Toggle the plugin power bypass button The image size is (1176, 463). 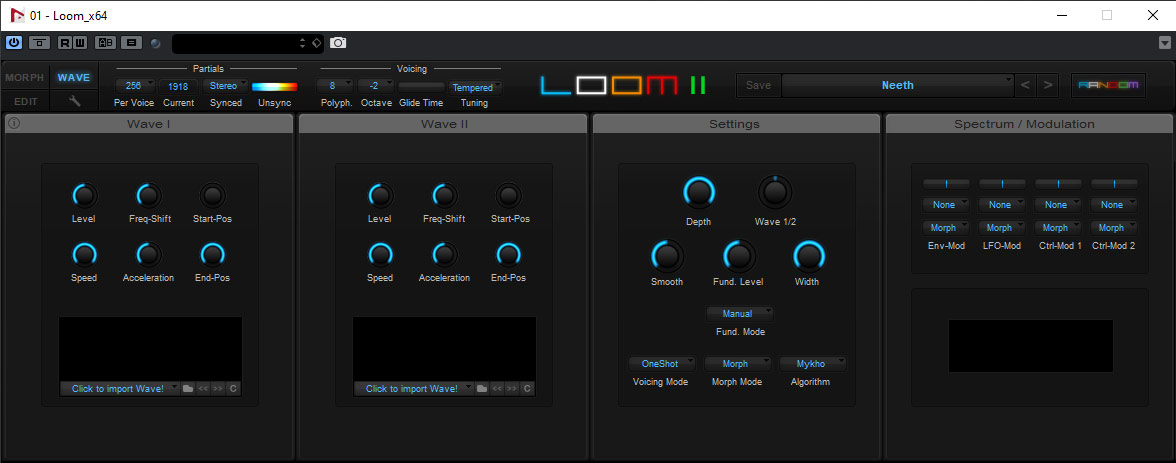coord(14,43)
